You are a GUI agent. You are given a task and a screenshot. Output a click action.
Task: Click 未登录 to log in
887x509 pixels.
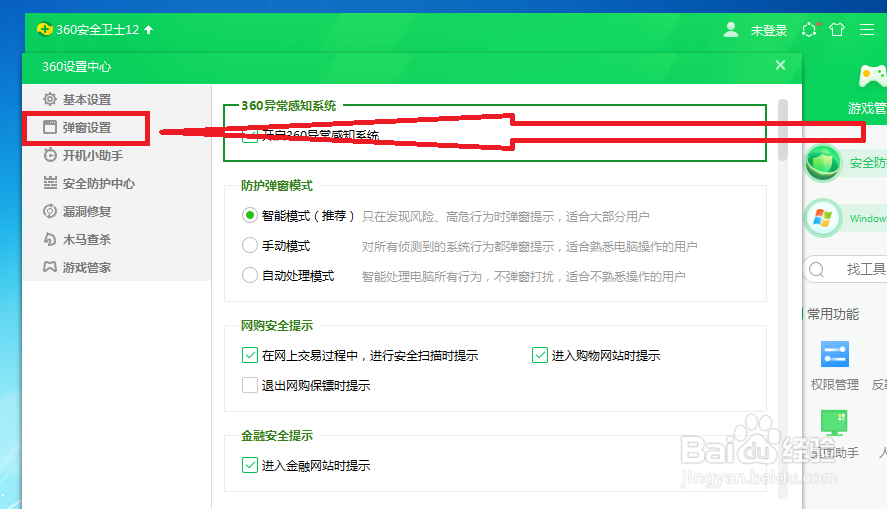pos(769,31)
